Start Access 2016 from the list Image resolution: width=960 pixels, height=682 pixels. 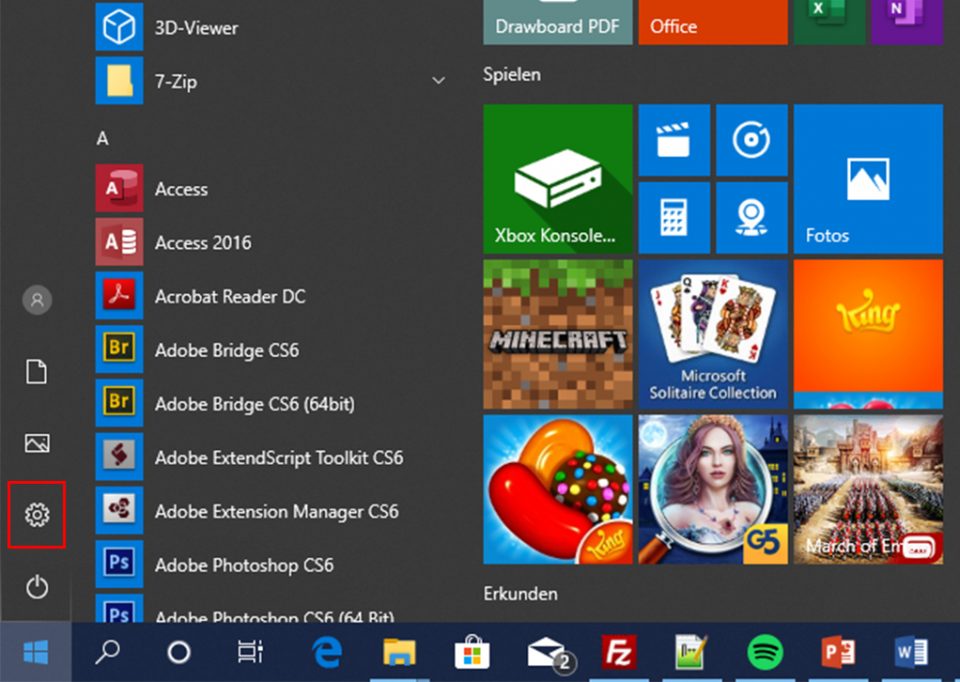click(x=202, y=242)
